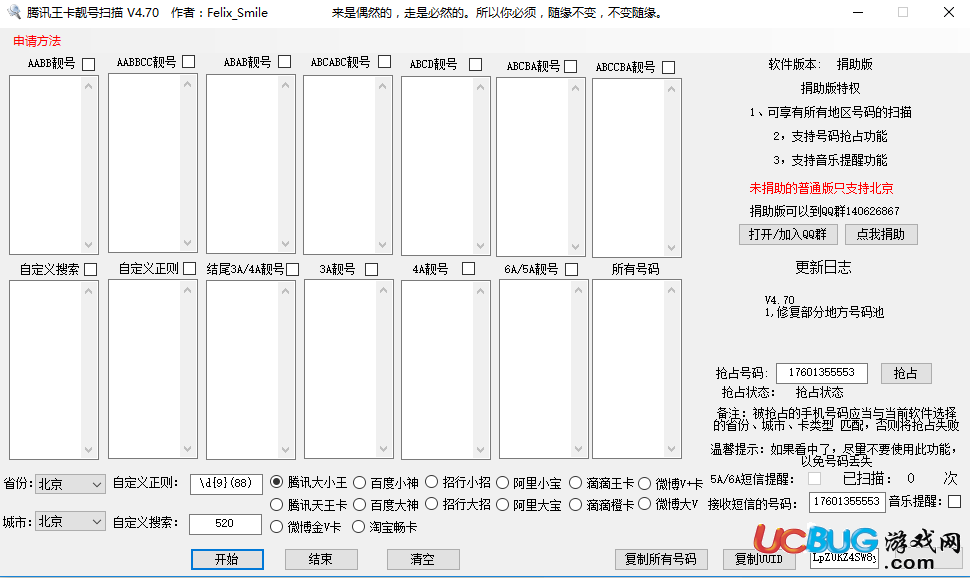The image size is (970, 578).
Task: Enable the 自定义正则 checkbox
Action: click(x=189, y=268)
